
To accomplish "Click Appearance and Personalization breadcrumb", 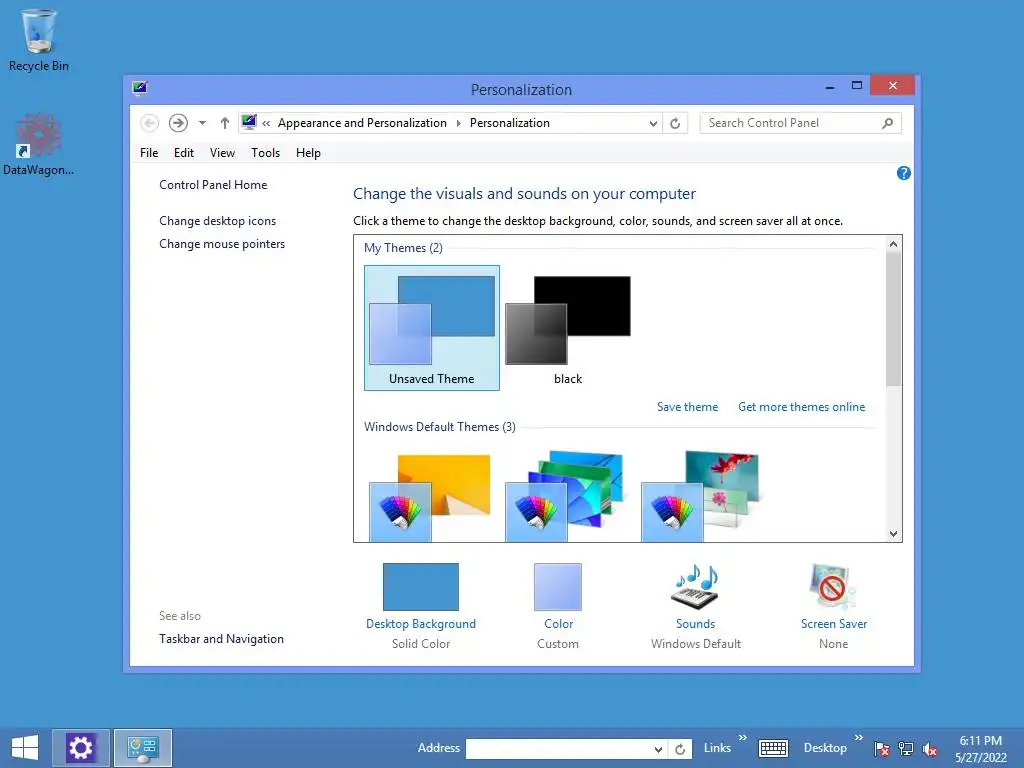I will [362, 123].
